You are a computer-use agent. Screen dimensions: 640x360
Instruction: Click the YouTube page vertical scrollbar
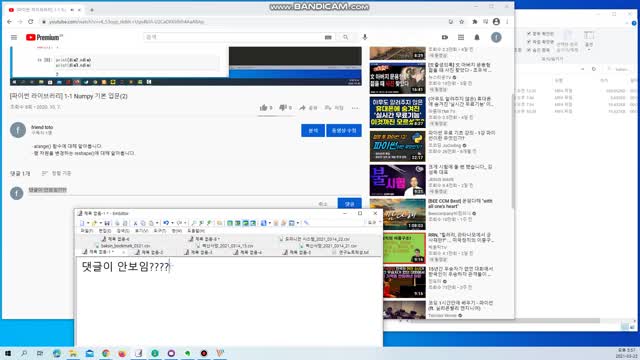(x=512, y=151)
